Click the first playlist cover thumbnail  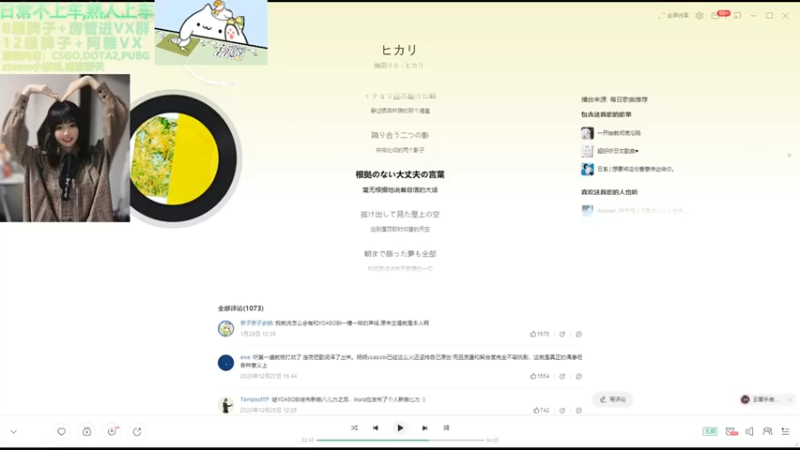click(587, 133)
